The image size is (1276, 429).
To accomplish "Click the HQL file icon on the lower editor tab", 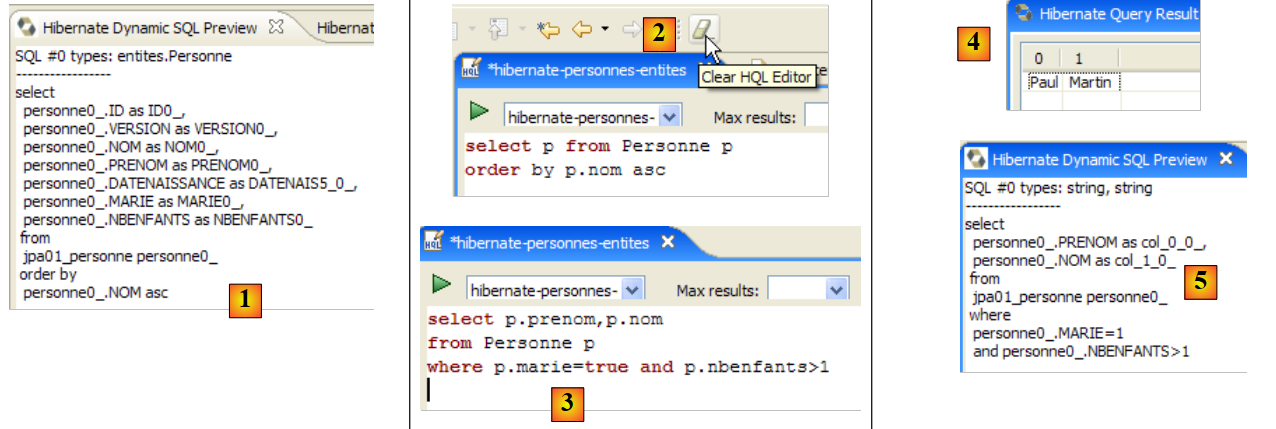I will point(434,242).
